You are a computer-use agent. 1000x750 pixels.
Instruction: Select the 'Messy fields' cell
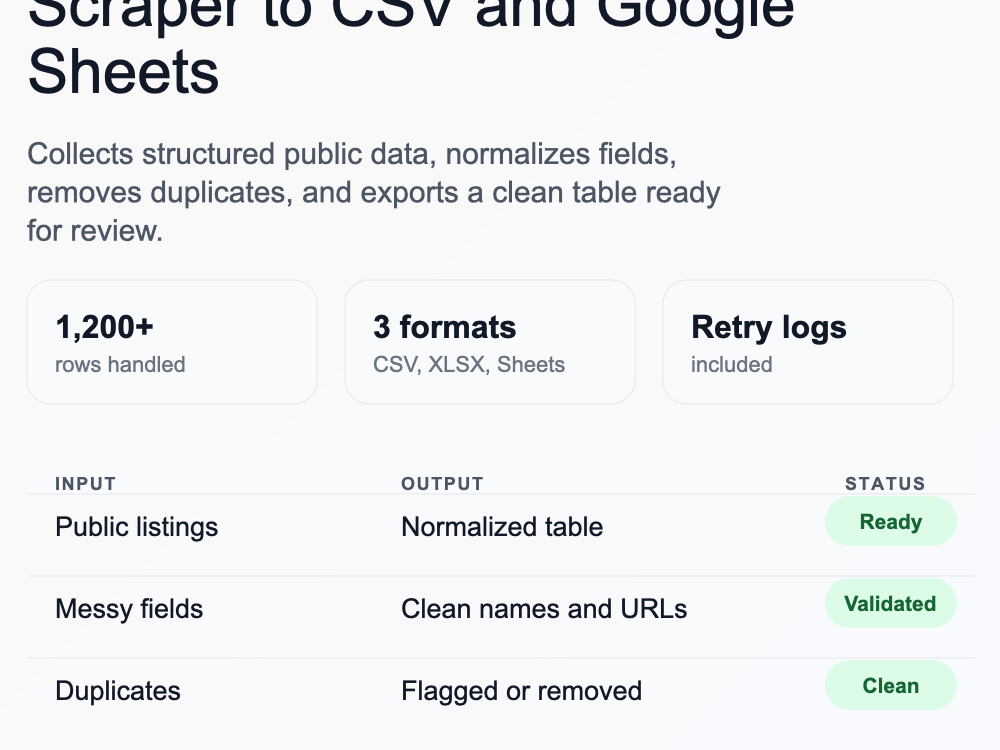click(129, 609)
